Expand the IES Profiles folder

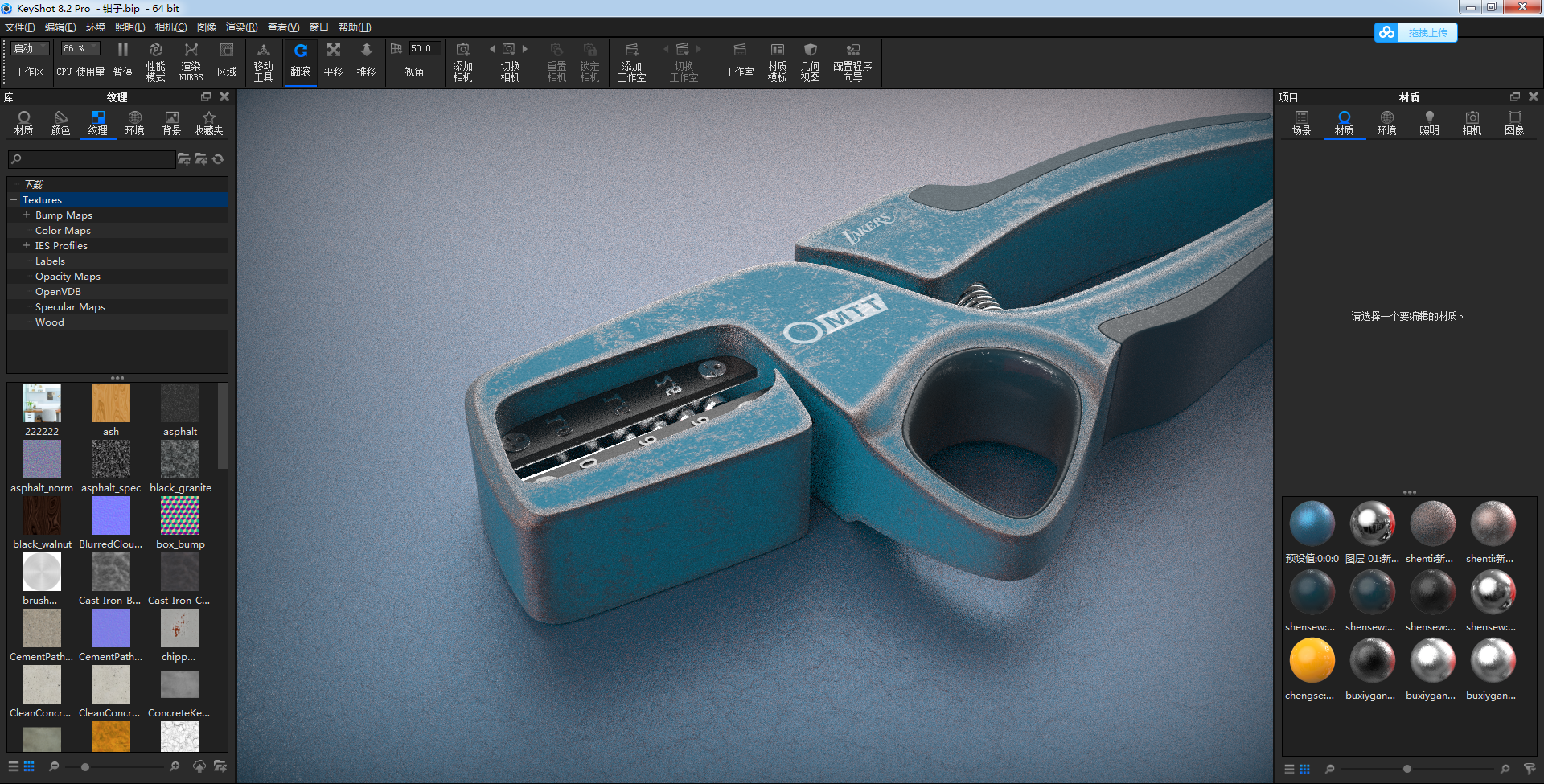(26, 245)
